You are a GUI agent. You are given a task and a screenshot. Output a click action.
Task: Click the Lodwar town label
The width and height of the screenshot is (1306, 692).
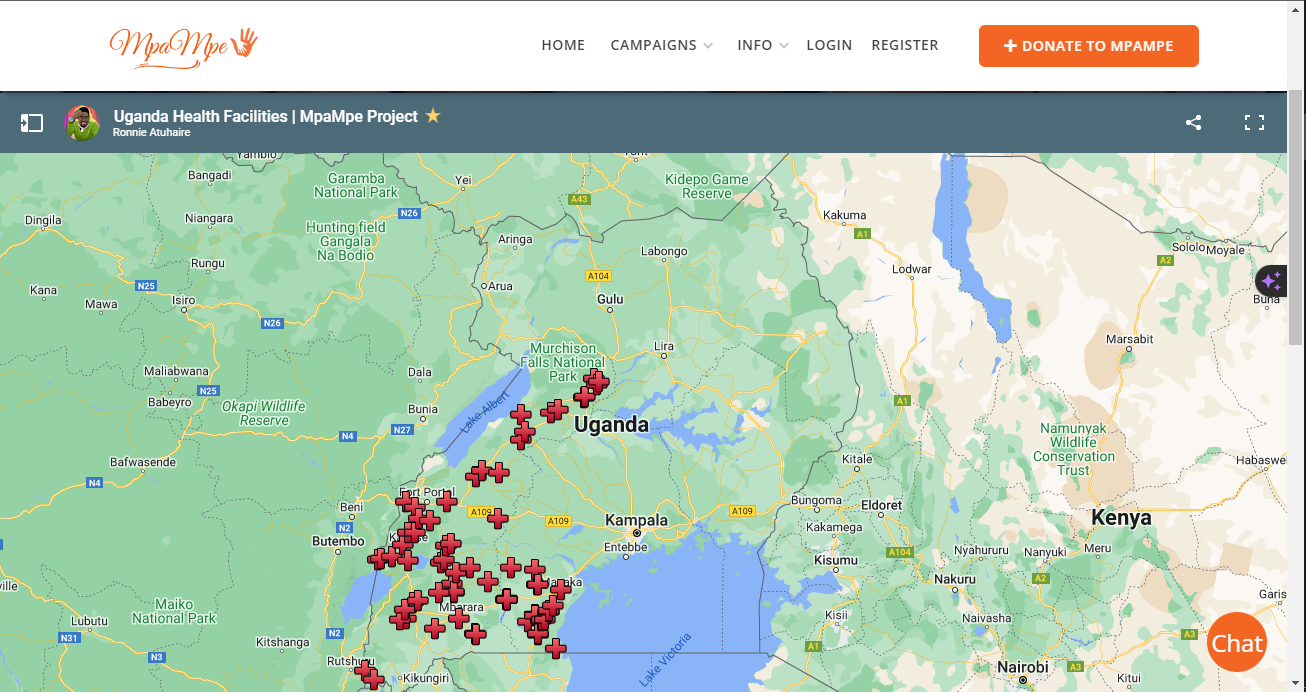point(911,269)
